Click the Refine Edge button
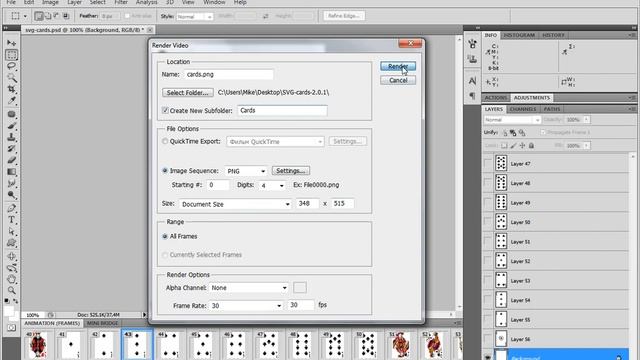The width and height of the screenshot is (640, 360). (344, 16)
